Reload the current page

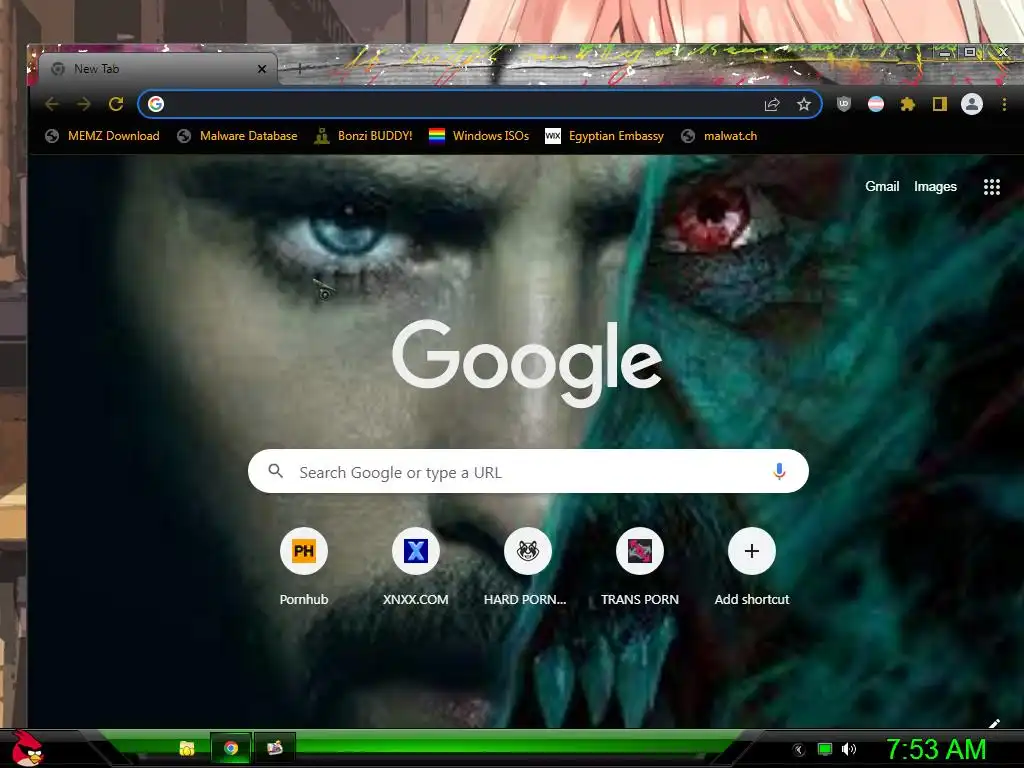116,104
